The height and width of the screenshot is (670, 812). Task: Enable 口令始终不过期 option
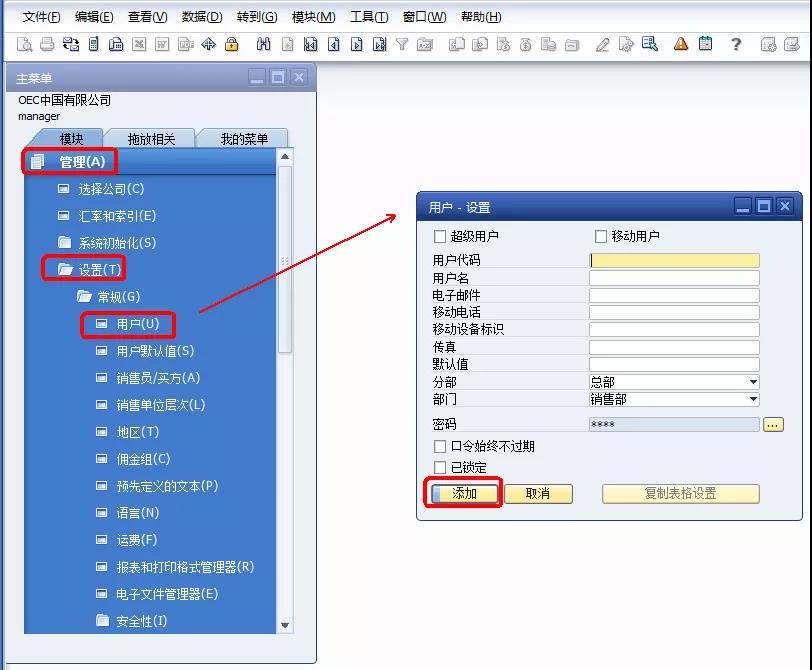click(442, 446)
